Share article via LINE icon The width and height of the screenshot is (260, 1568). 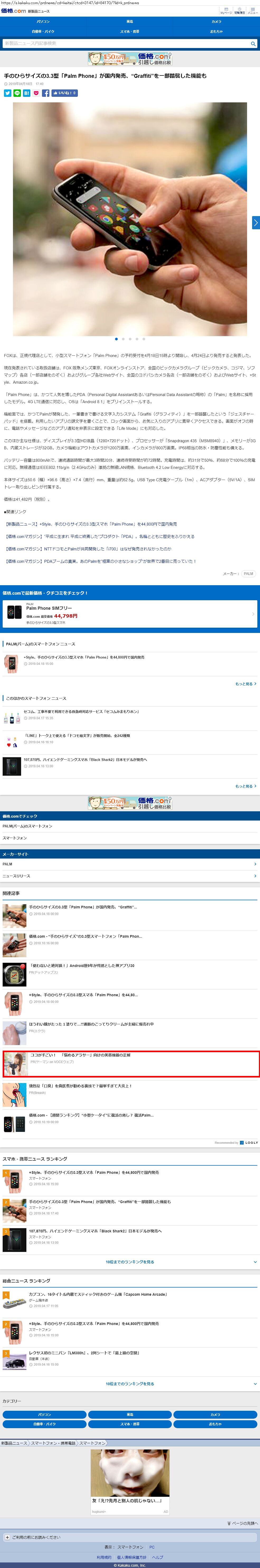point(17,93)
